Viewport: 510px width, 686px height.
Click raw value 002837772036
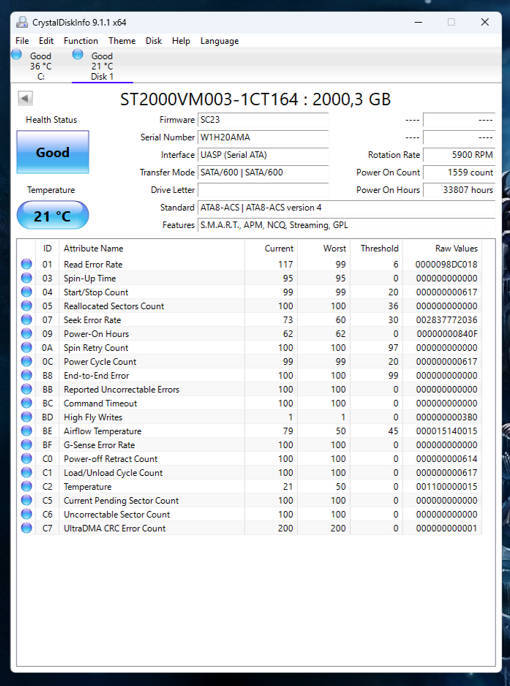pos(446,320)
